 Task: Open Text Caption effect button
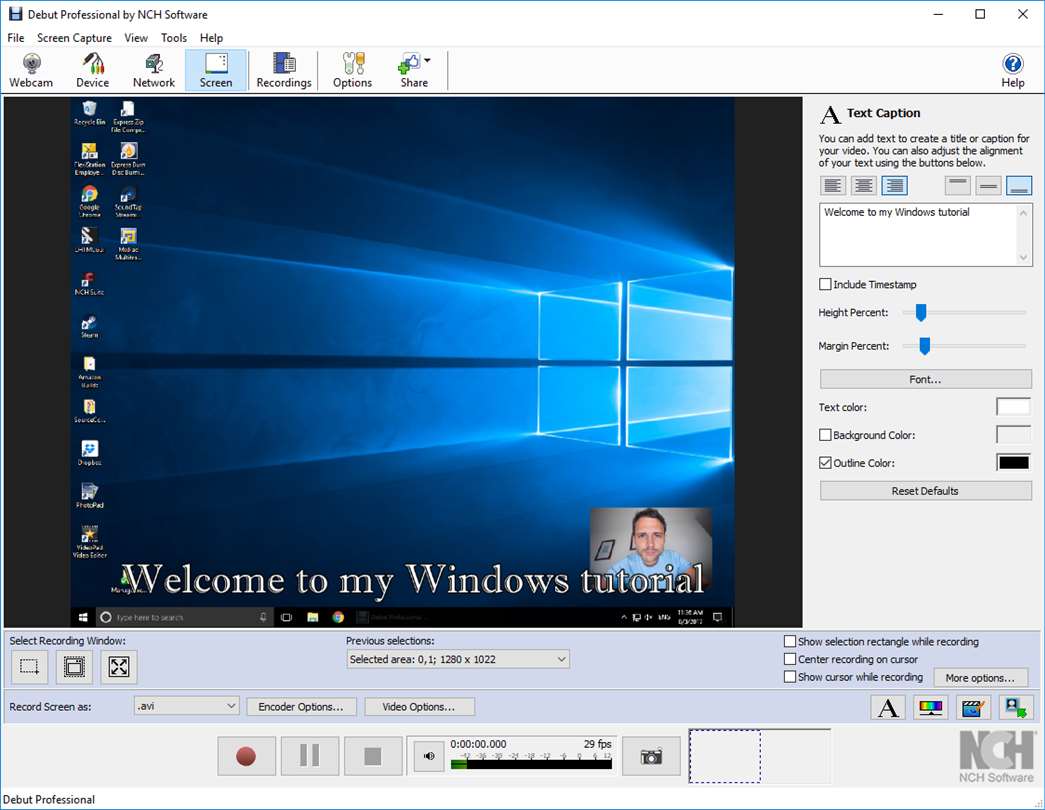coord(888,707)
